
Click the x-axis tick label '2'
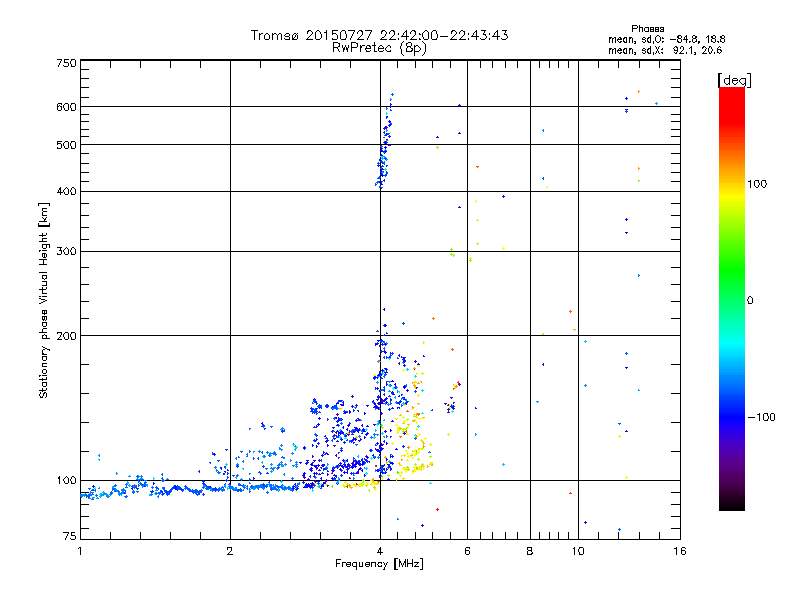point(230,551)
